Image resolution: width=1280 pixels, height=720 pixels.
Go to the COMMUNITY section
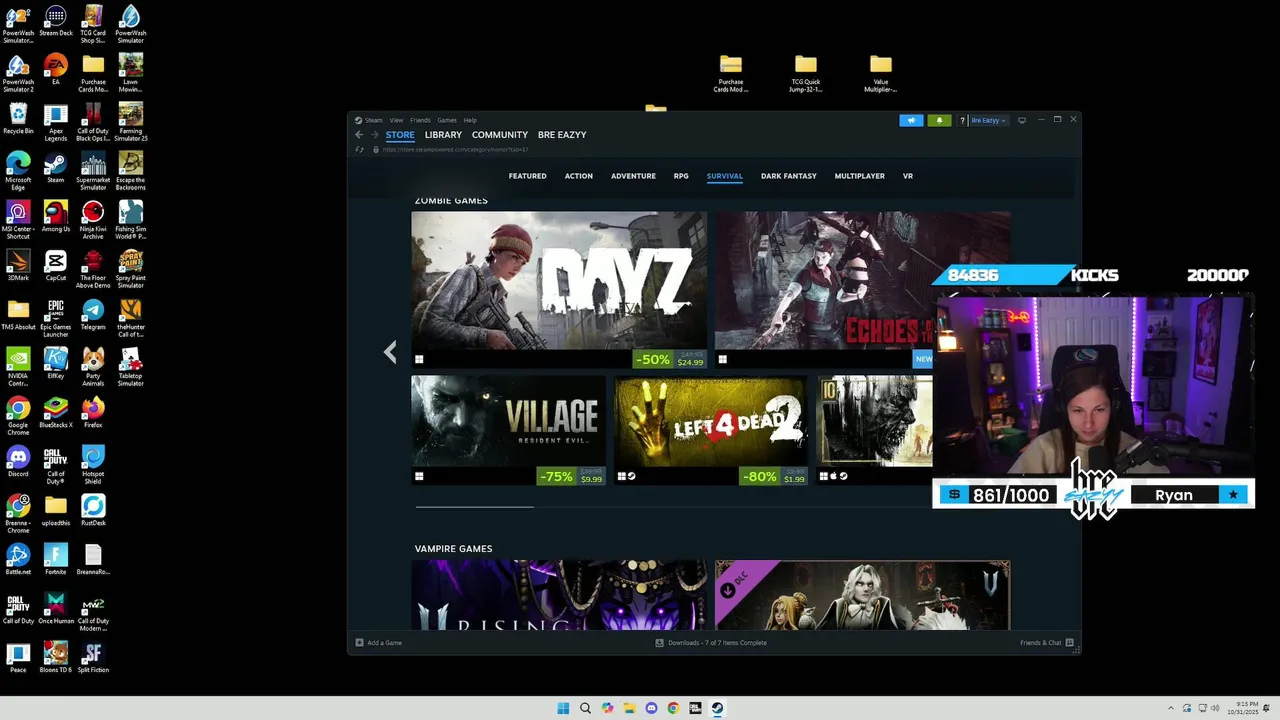point(500,135)
